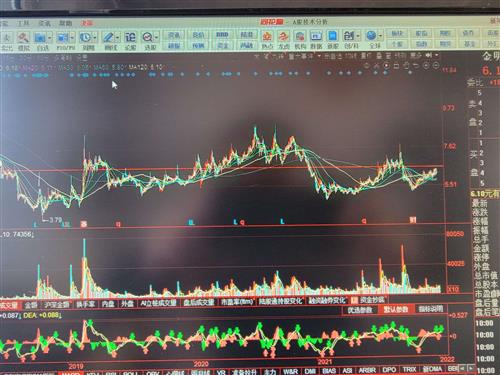
Task: Click the 3.79 low price label
Action: tap(55, 220)
